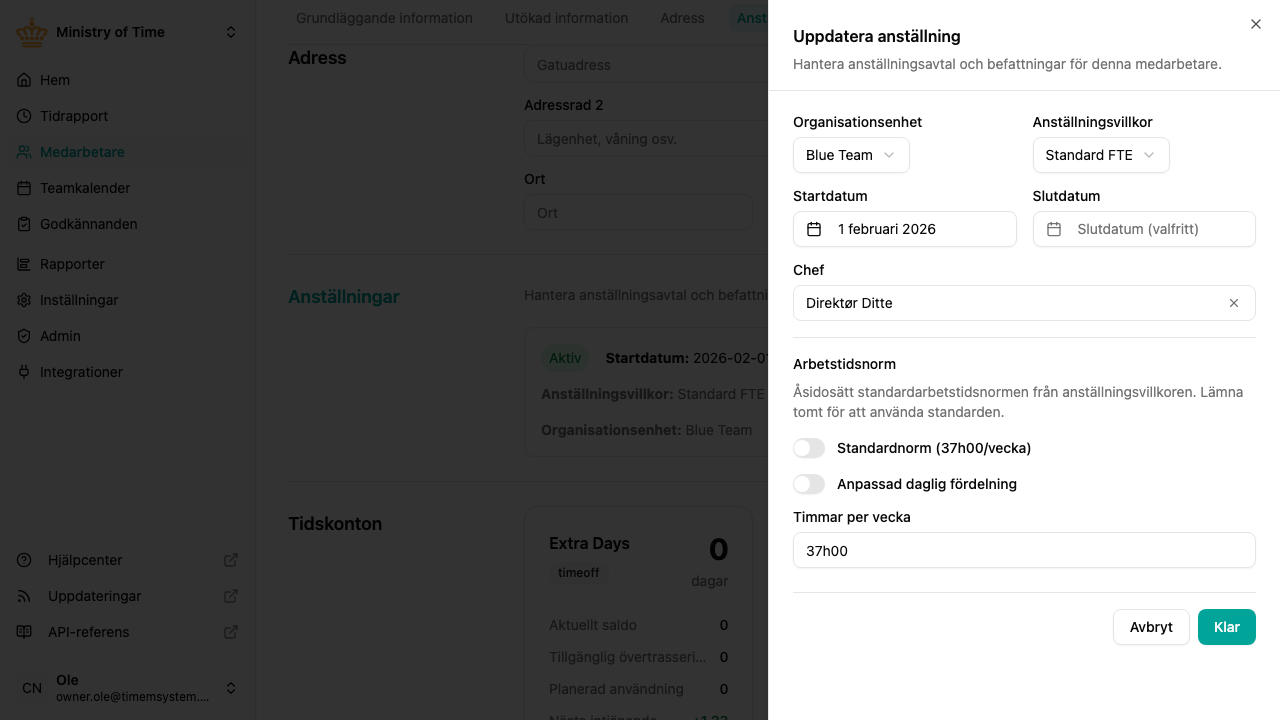Open Rapporter in the sidebar

(128, 264)
